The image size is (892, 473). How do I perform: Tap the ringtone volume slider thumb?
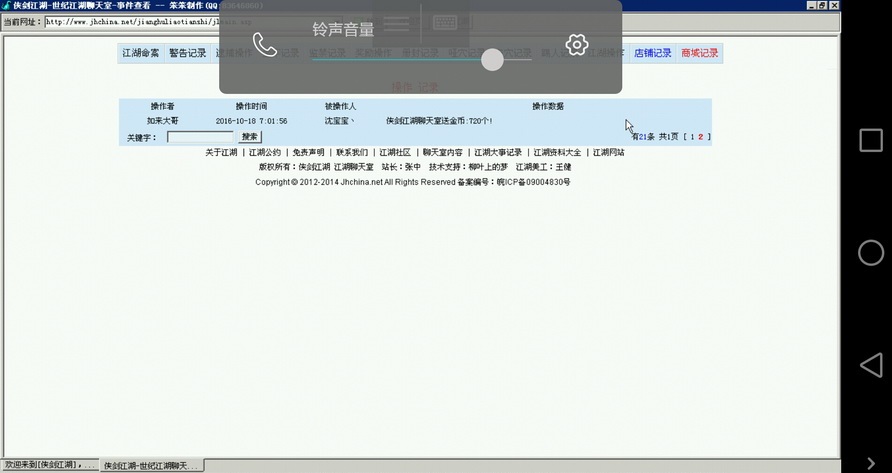coord(492,60)
